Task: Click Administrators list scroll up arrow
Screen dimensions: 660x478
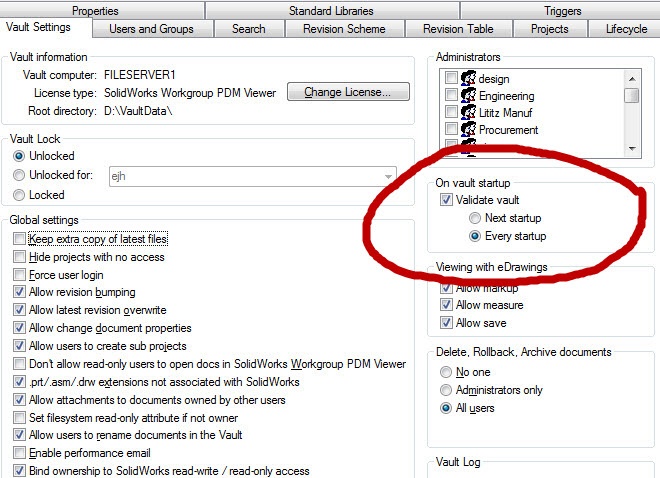Action: [x=632, y=79]
